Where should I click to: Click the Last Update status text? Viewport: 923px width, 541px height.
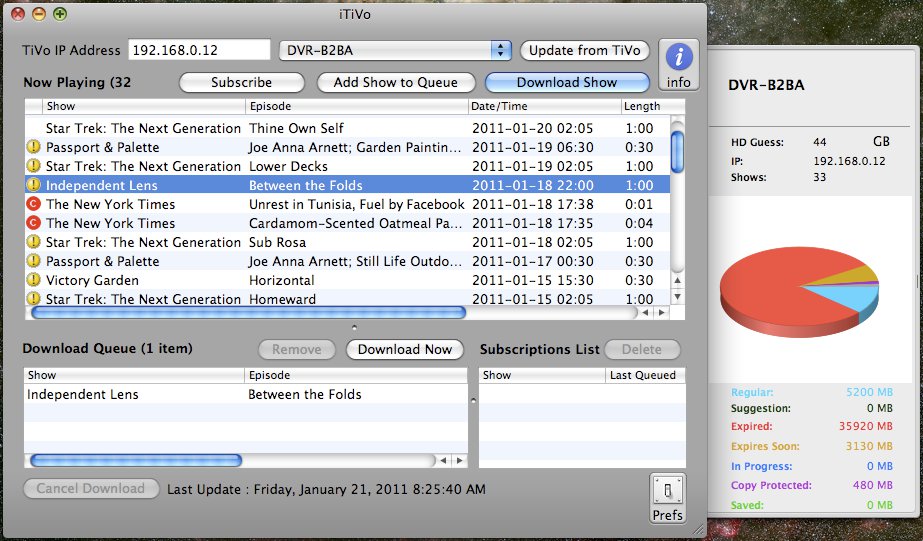(327, 489)
